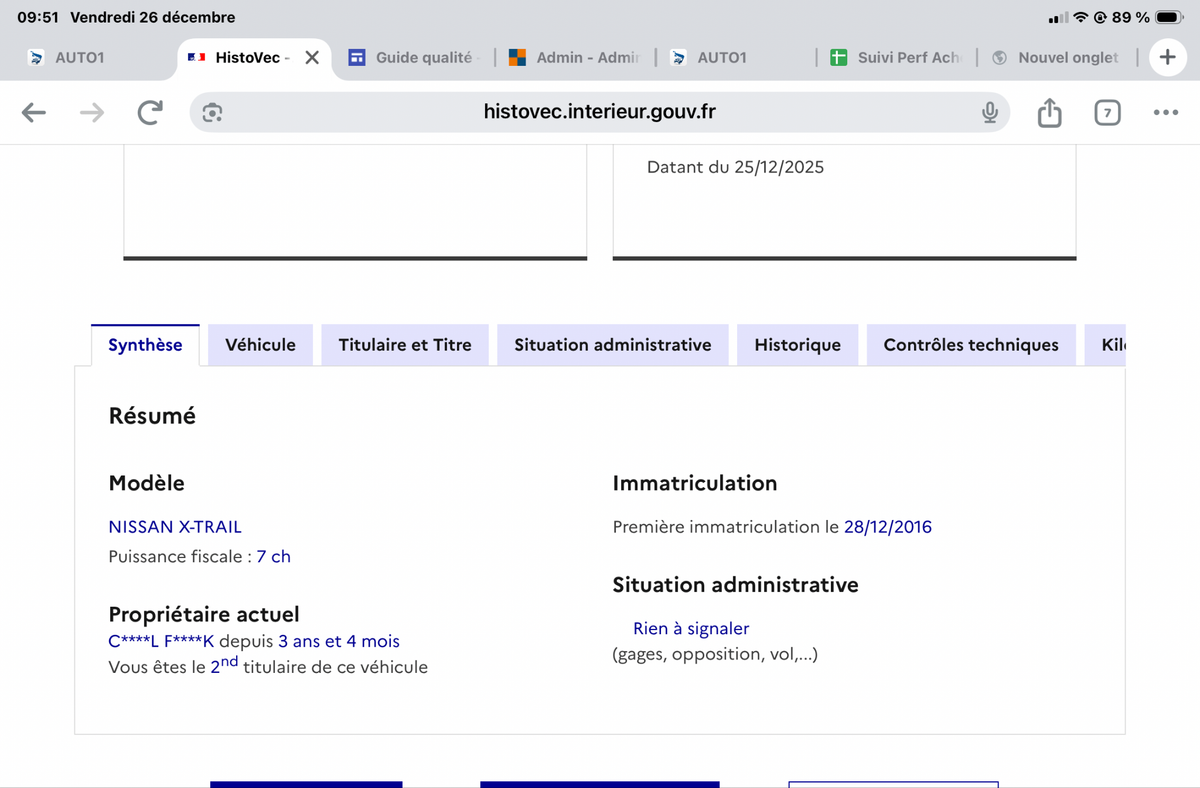The height and width of the screenshot is (788, 1200).
Task: Open the Nouvel onglet browser tab
Action: tap(1056, 58)
